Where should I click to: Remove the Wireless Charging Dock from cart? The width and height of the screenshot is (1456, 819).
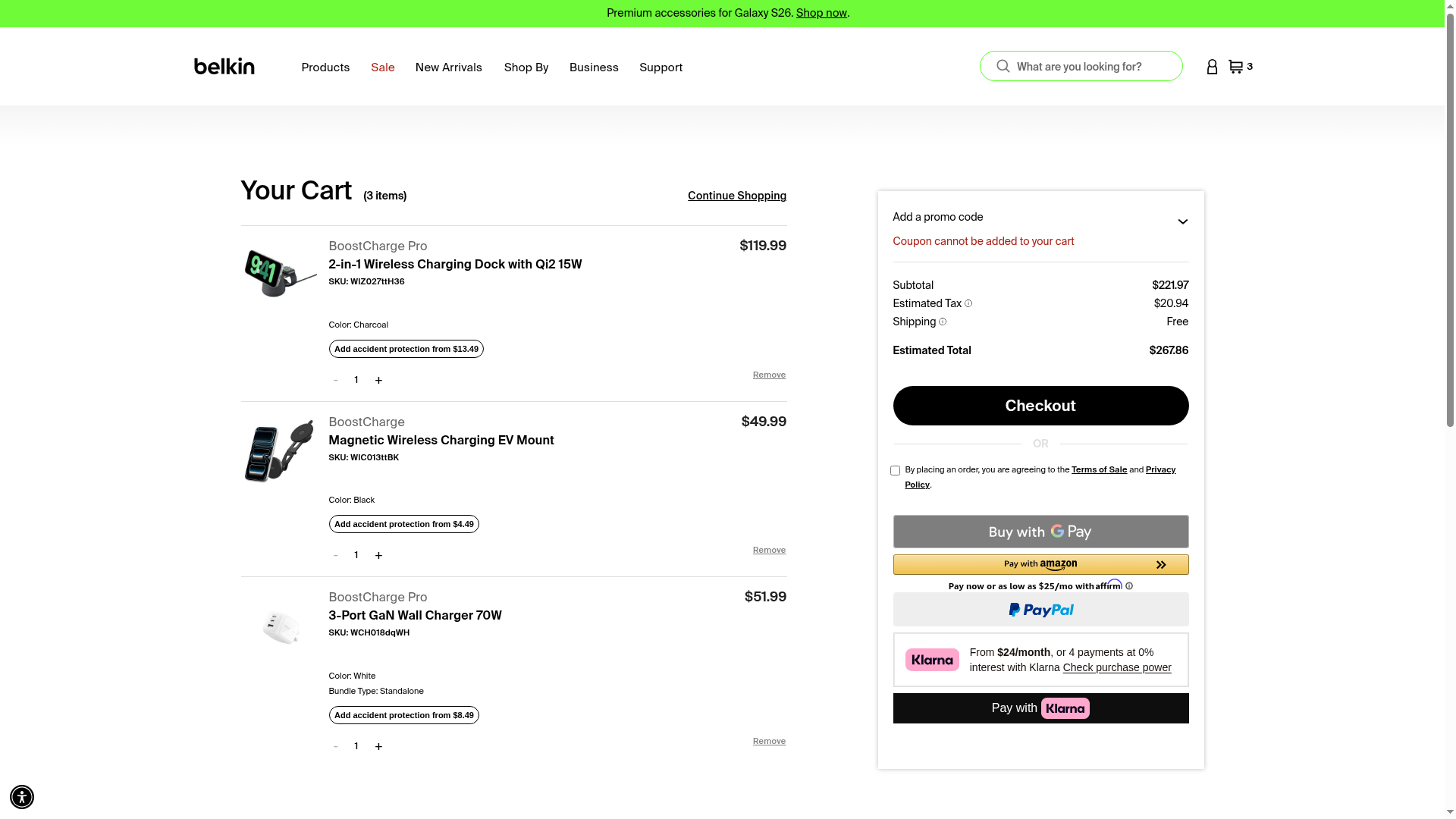point(769,375)
